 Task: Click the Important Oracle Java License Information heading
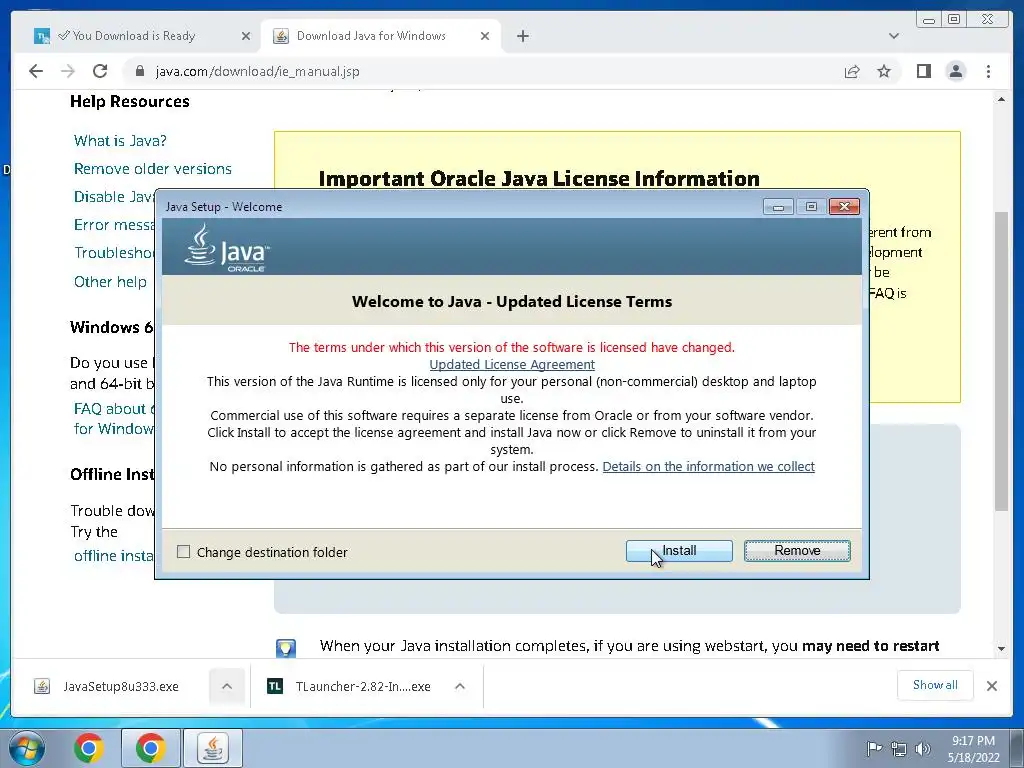(x=539, y=178)
